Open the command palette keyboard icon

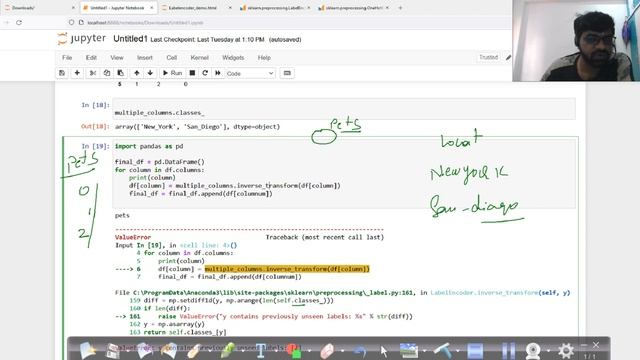287,73
